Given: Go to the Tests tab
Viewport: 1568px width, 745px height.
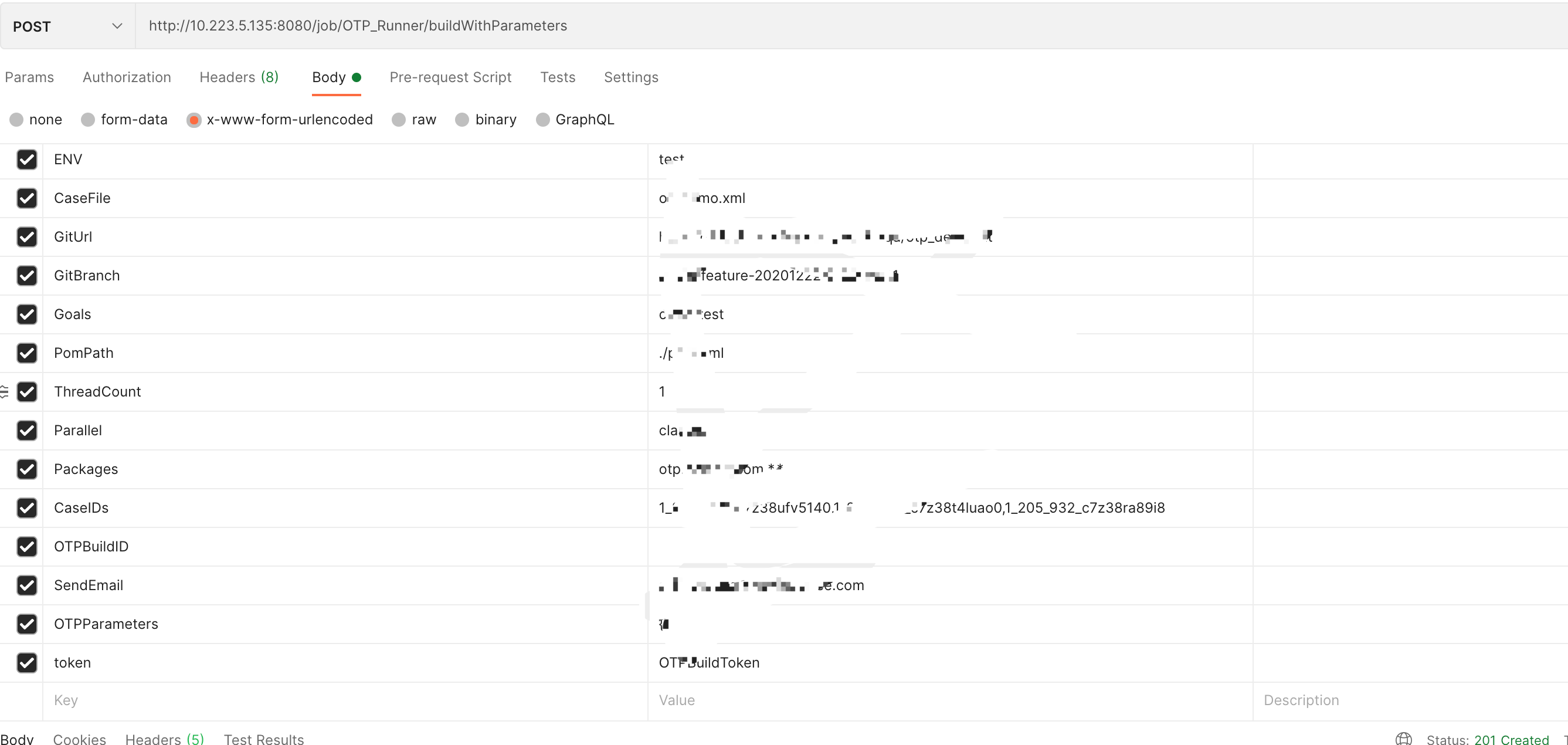Looking at the screenshot, I should 557,77.
